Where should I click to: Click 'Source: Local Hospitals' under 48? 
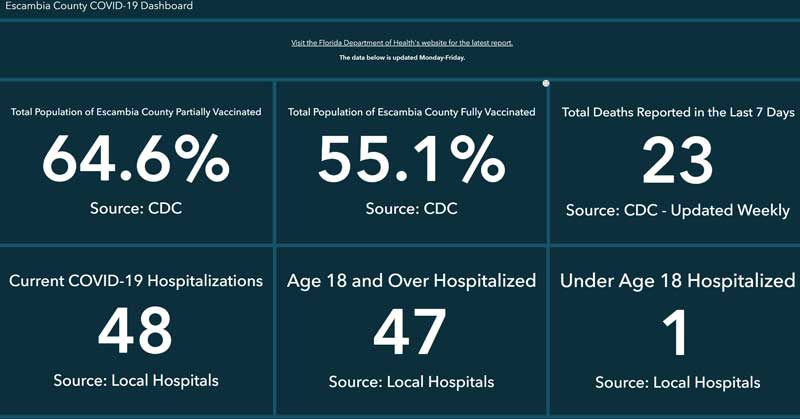click(x=136, y=380)
